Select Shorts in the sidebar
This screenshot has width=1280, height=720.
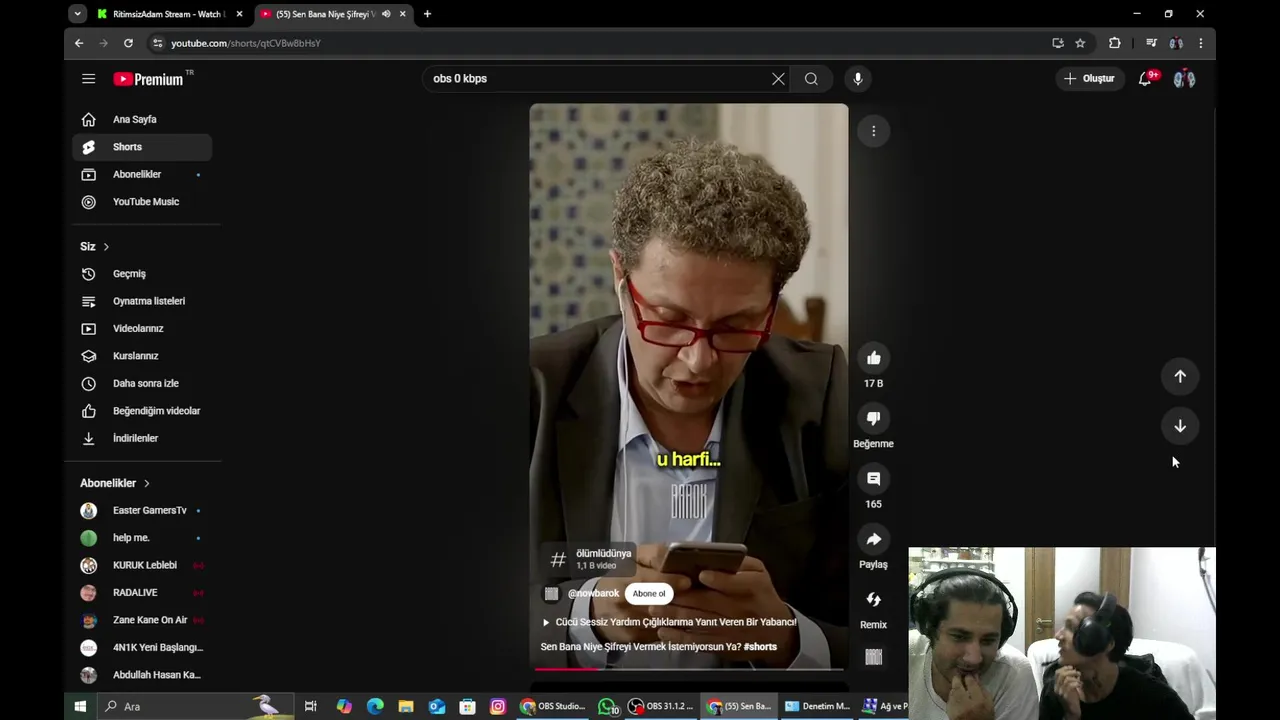point(142,147)
